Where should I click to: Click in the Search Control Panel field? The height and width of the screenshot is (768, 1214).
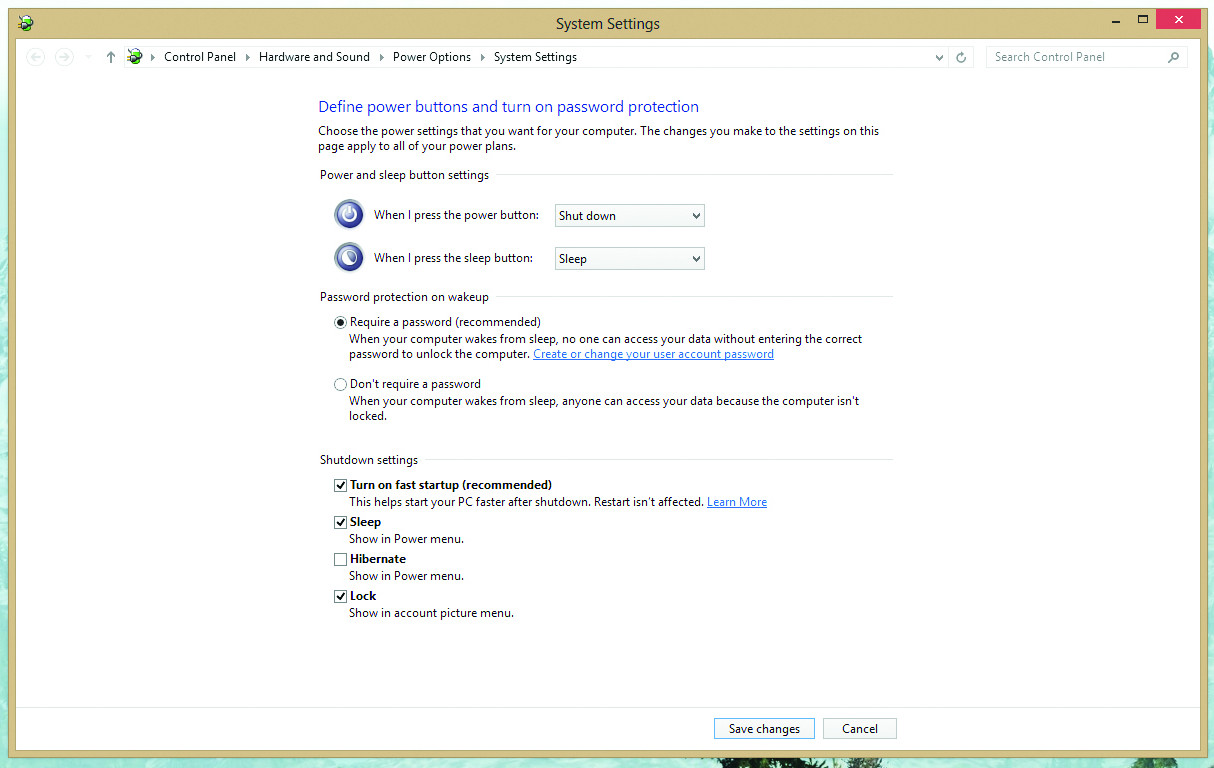coord(1075,57)
